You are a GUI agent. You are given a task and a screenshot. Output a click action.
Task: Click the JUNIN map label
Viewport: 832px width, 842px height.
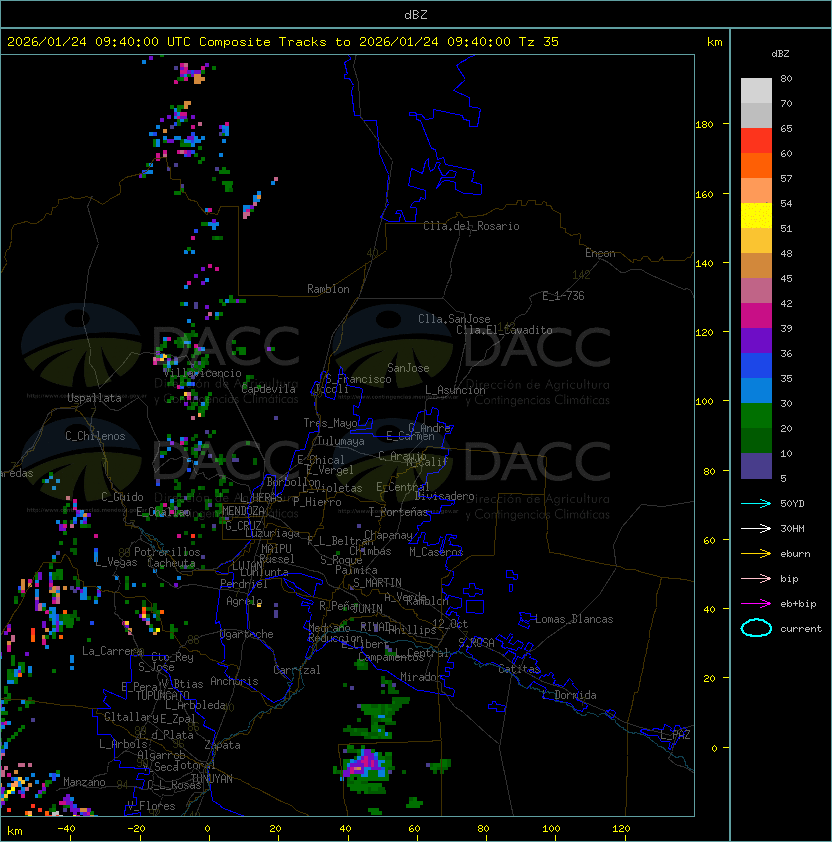[x=367, y=608]
